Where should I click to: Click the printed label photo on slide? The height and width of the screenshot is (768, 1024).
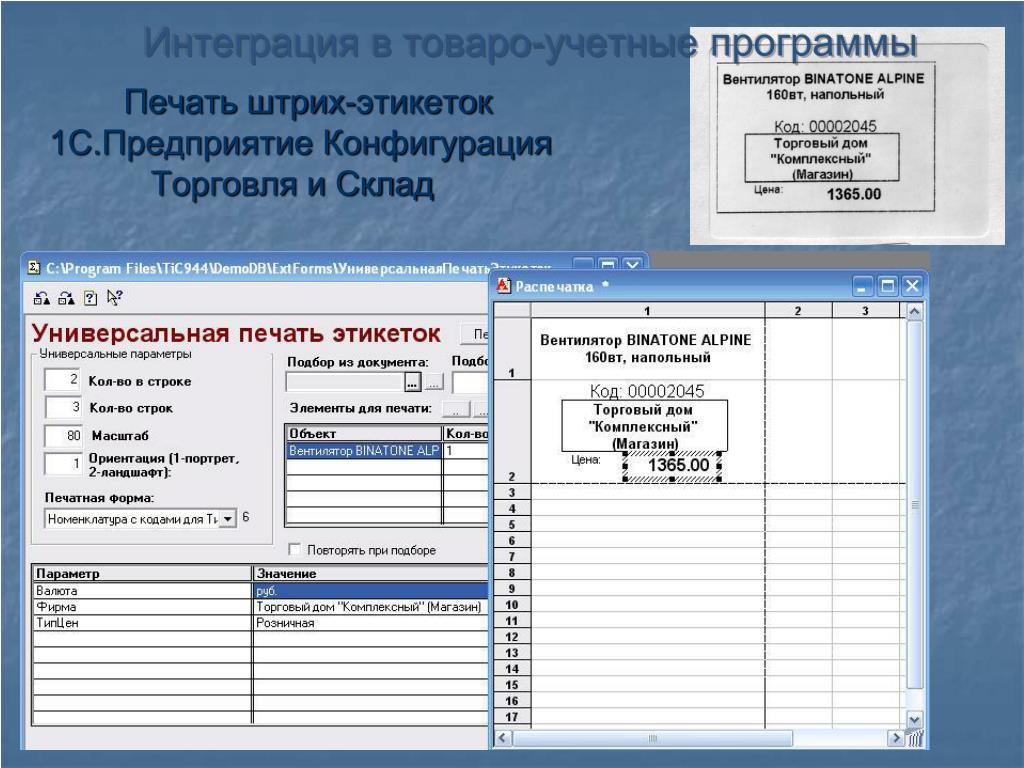847,136
